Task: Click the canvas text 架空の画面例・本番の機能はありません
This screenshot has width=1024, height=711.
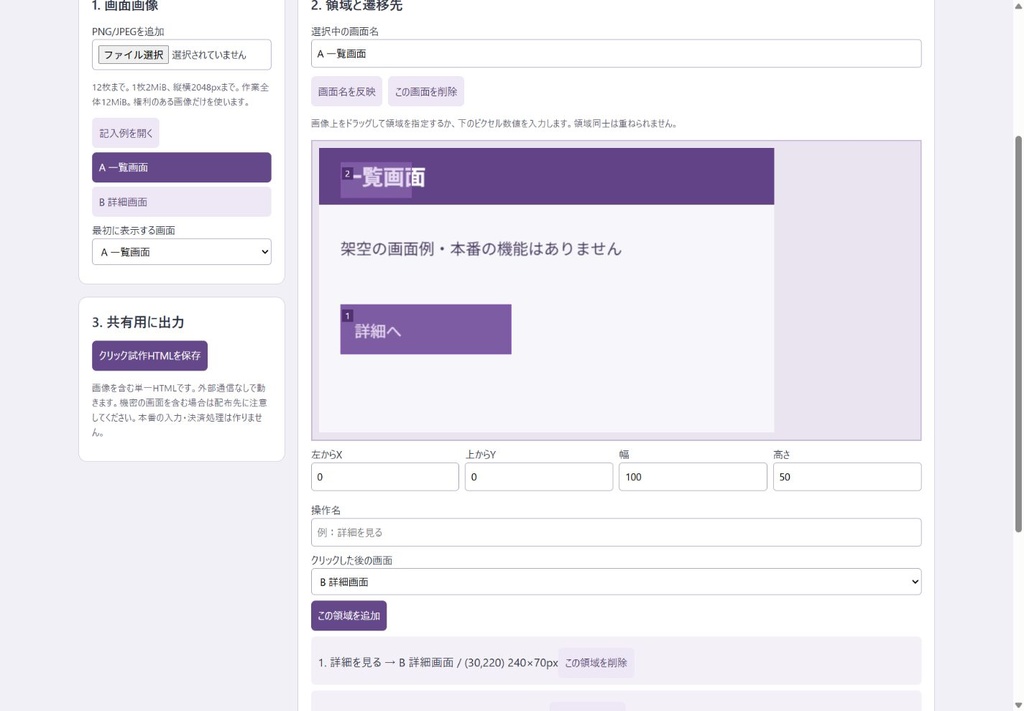Action: (481, 249)
